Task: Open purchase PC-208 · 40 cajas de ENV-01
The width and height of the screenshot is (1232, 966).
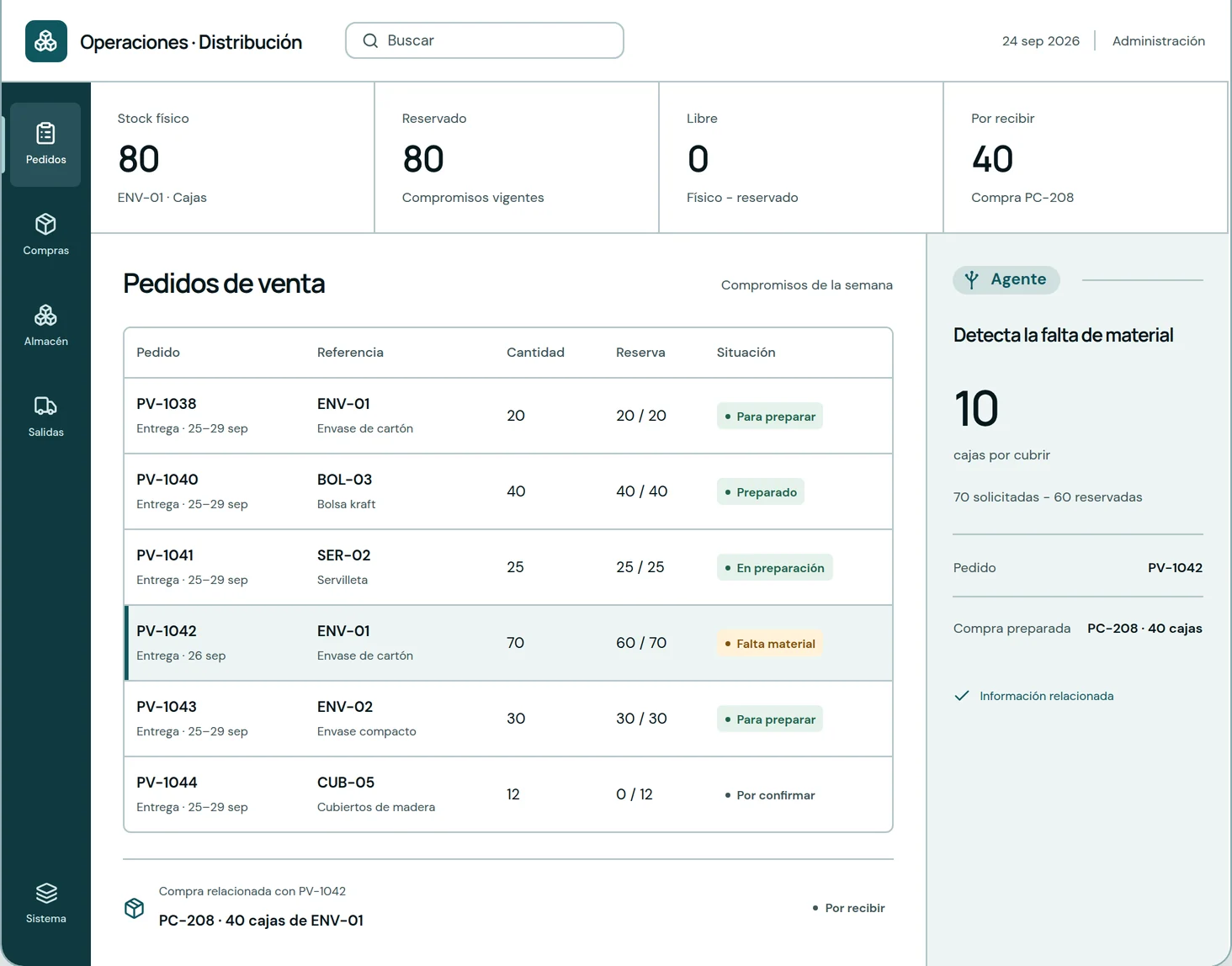Action: pyautogui.click(x=261, y=921)
